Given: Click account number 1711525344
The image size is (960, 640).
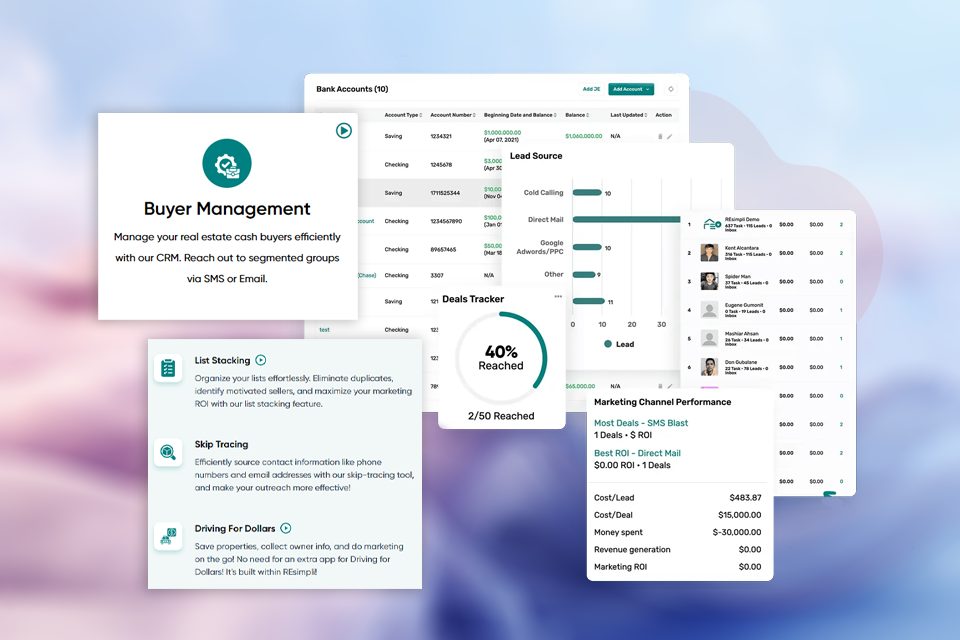Looking at the screenshot, I should tap(445, 193).
